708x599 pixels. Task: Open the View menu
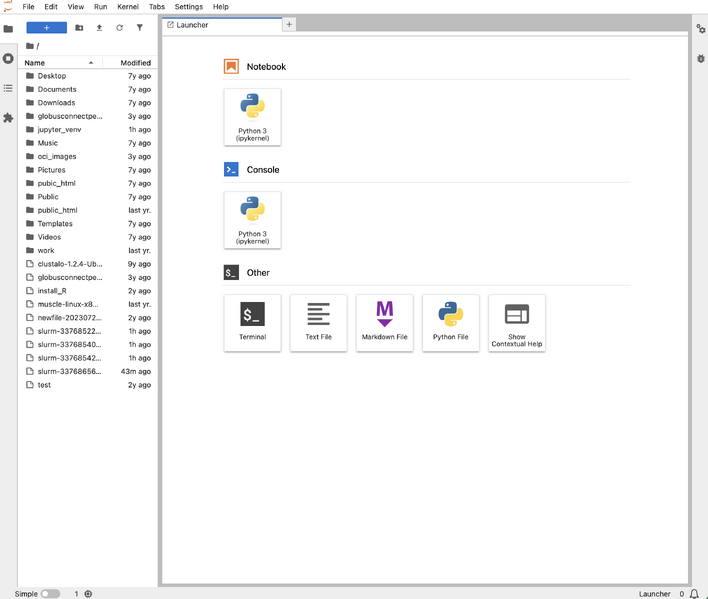click(x=75, y=7)
